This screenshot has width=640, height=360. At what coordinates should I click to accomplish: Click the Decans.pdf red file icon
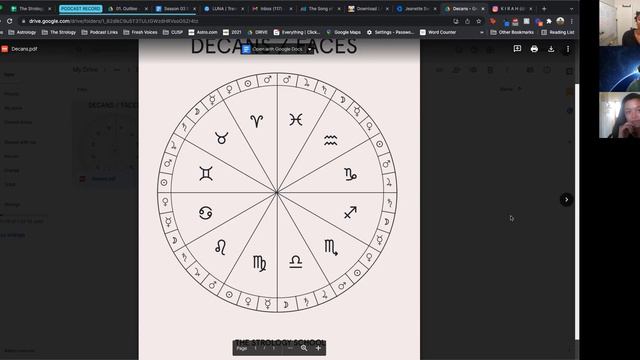pyautogui.click(x=5, y=49)
